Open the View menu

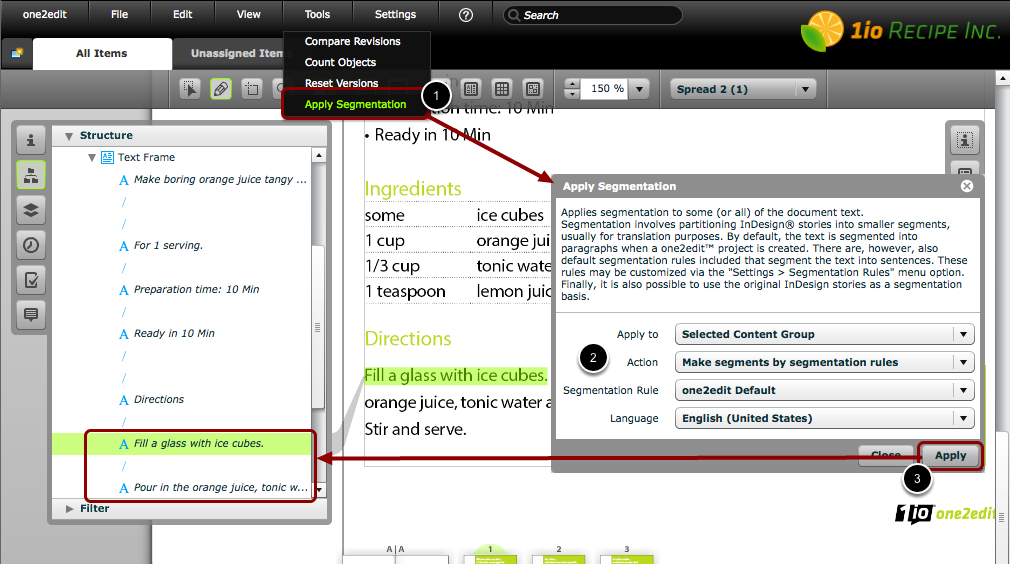click(x=248, y=14)
